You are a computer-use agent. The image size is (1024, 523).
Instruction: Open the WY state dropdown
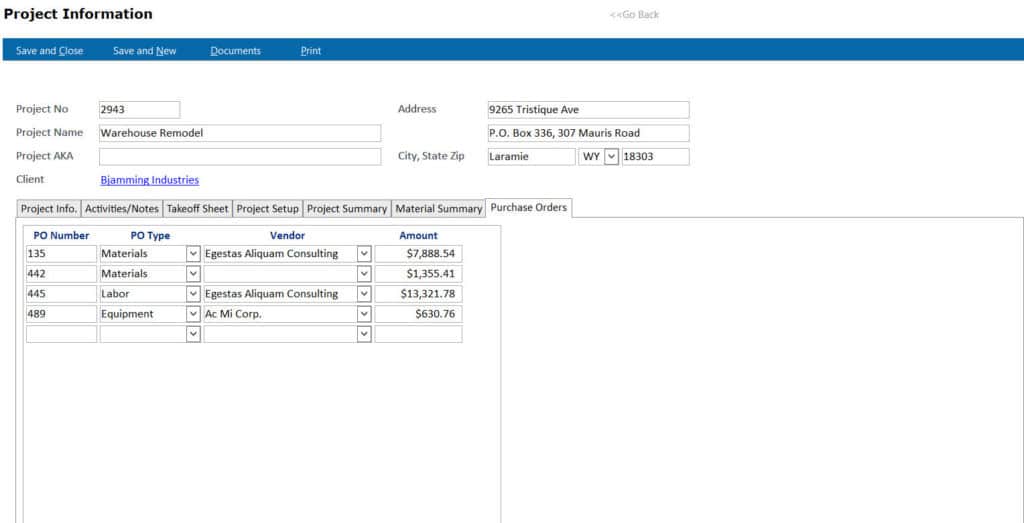(x=612, y=157)
